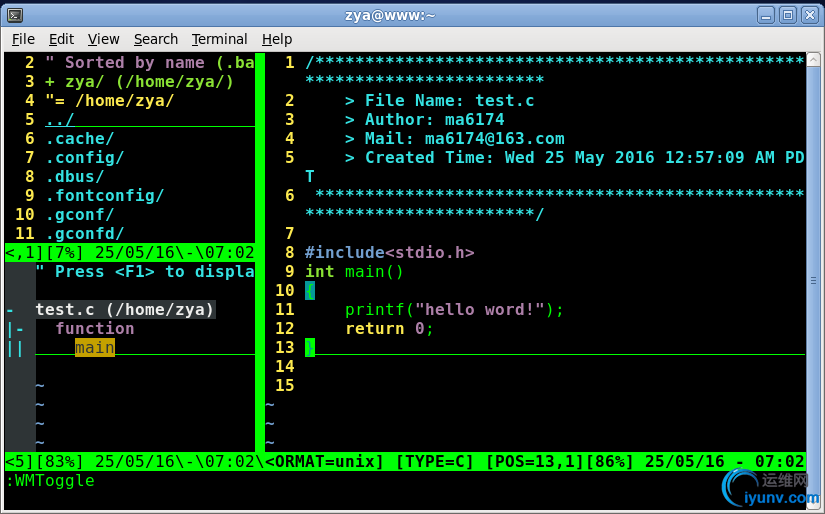Click the 'function' group label
Image resolution: width=825 pixels, height=514 pixels.
coord(95,329)
